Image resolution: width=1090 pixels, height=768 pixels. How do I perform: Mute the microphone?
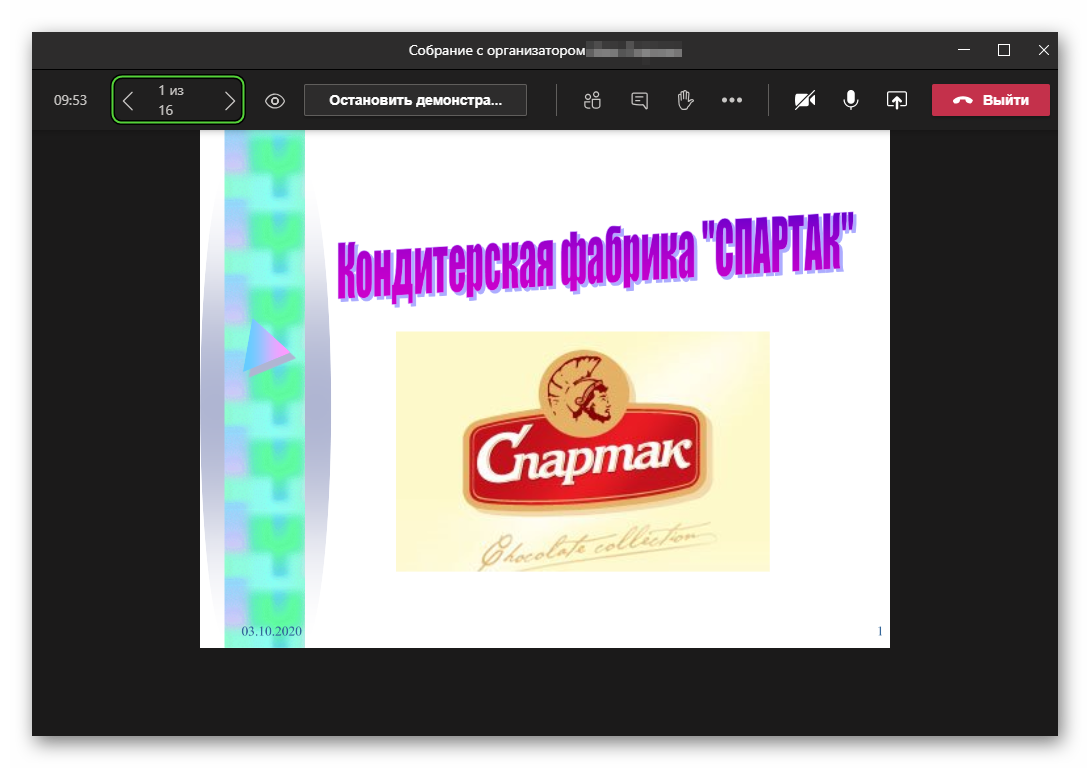[851, 101]
